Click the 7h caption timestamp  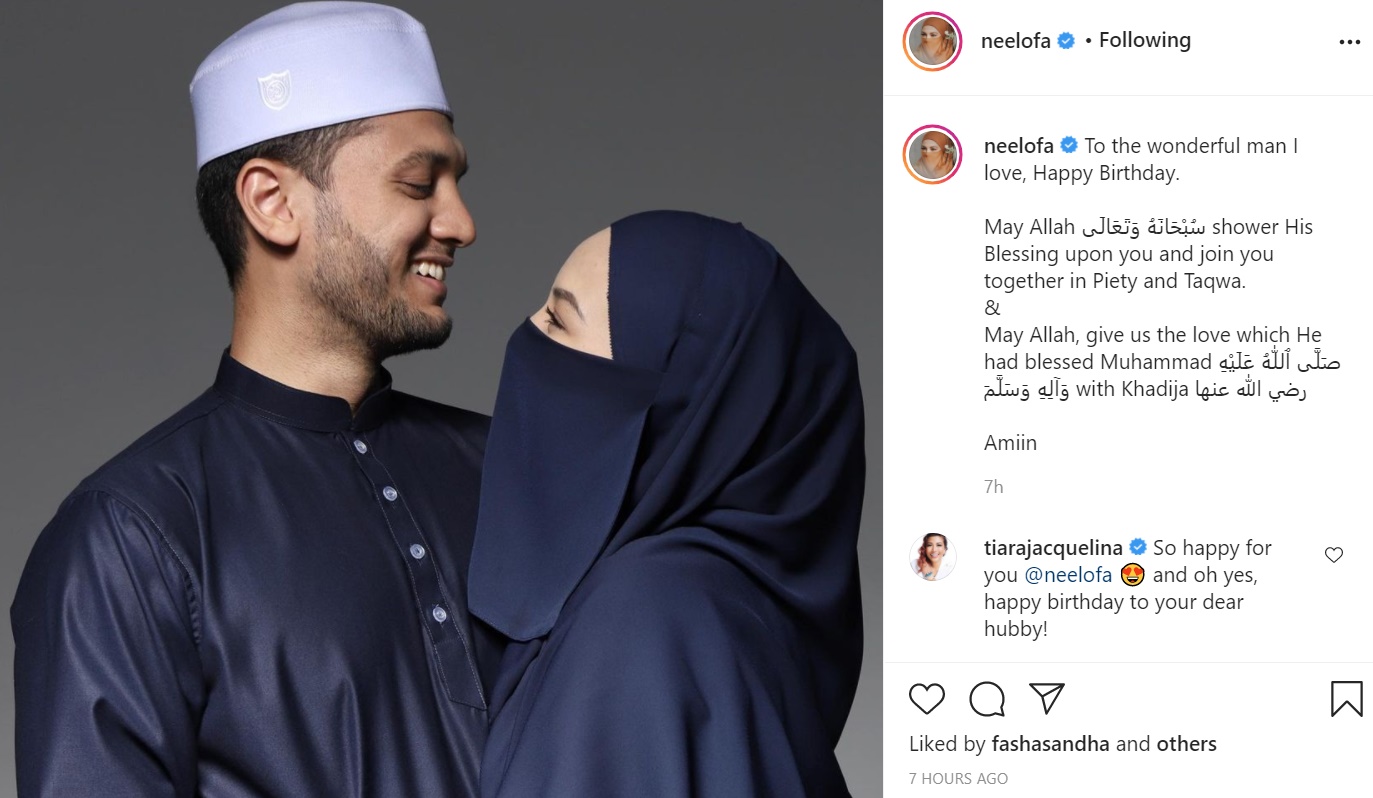pos(994,487)
